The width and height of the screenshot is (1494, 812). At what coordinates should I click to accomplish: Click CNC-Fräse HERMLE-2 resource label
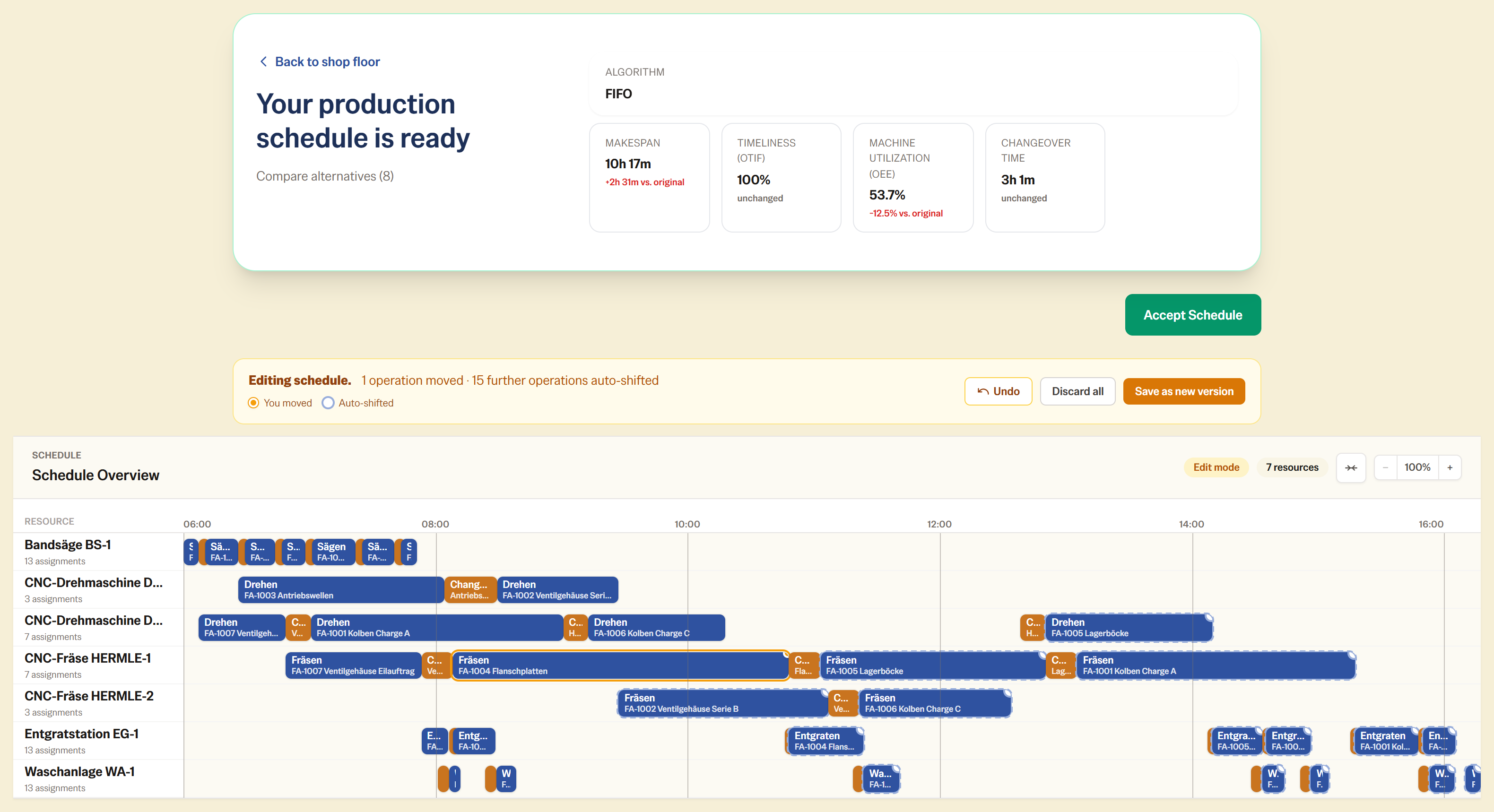[89, 695]
